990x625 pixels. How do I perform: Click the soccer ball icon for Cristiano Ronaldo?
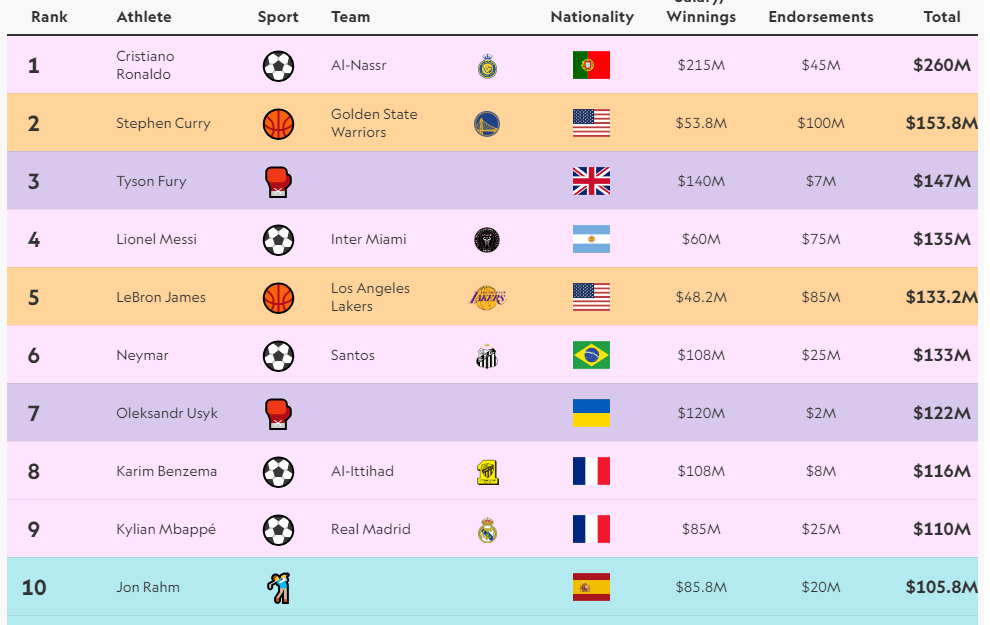point(278,66)
